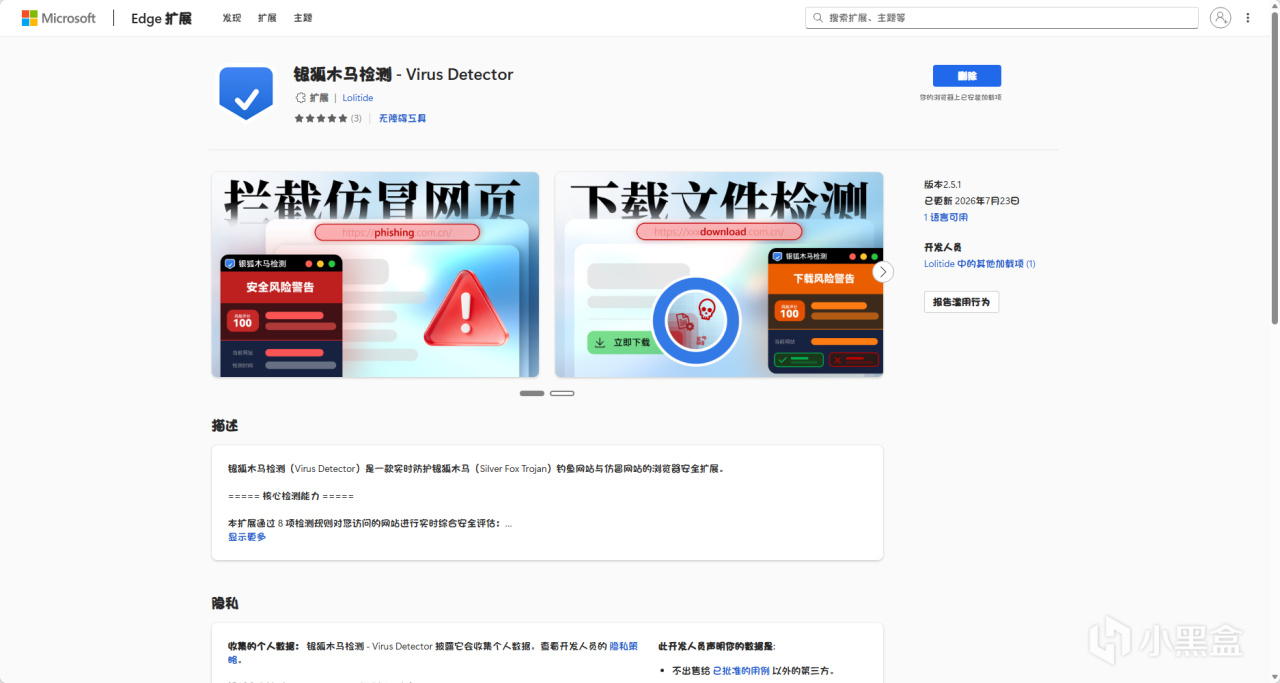Screen dimensions: 1280x683
Task: Click the extension puzzle icon beside 扩展
Action: pyautogui.click(x=300, y=98)
